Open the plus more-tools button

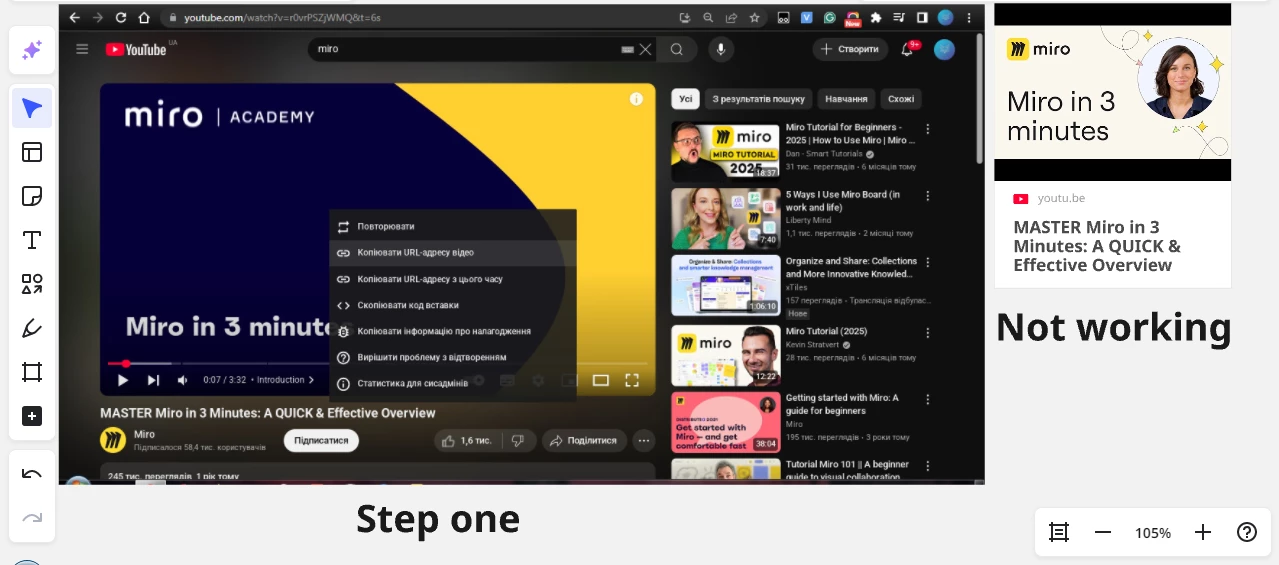[32, 416]
